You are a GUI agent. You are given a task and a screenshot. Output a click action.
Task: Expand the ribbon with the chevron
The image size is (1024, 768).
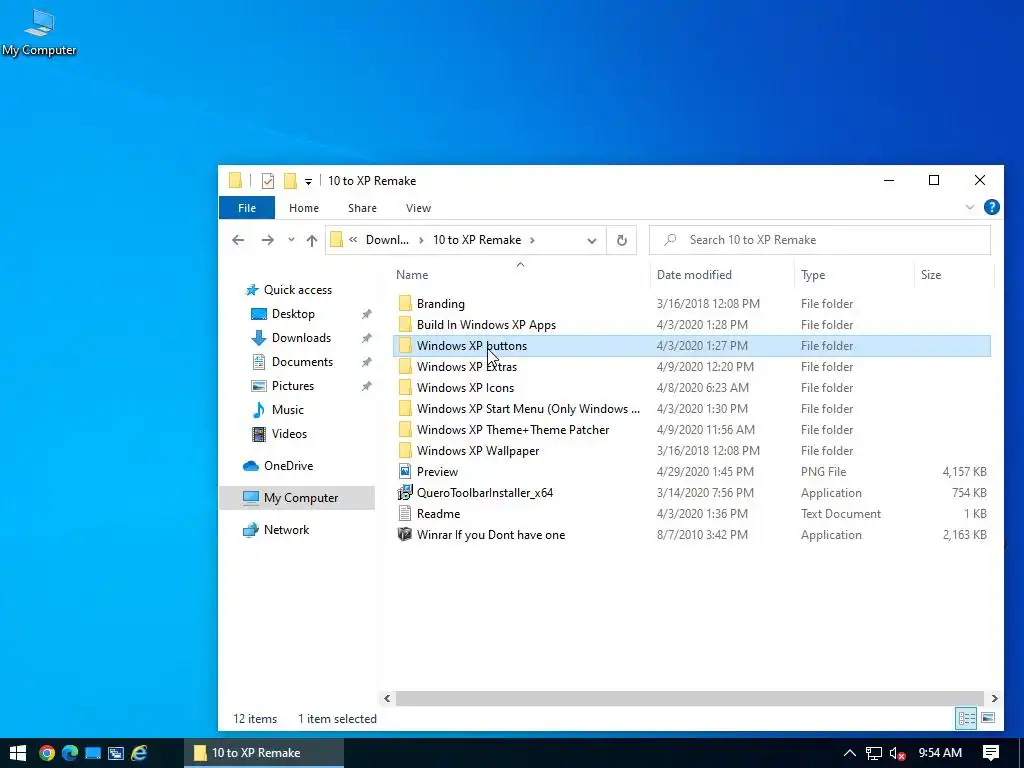pyautogui.click(x=970, y=208)
